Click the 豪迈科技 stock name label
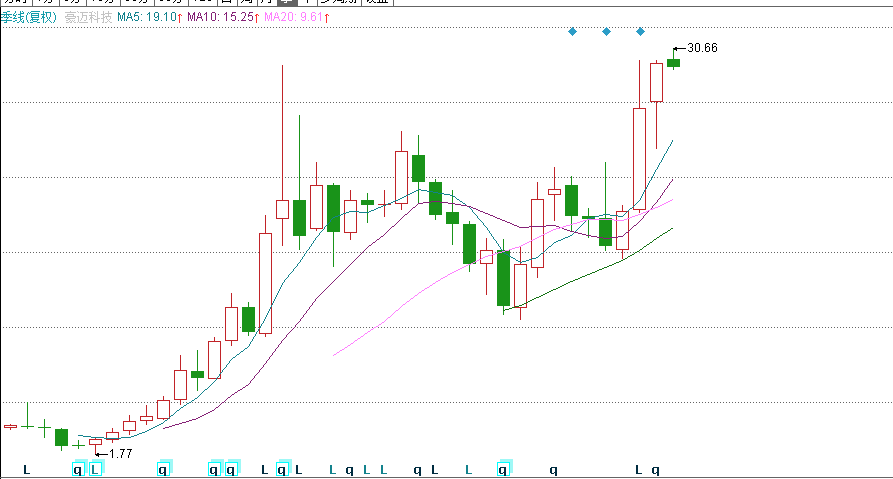 87,18
